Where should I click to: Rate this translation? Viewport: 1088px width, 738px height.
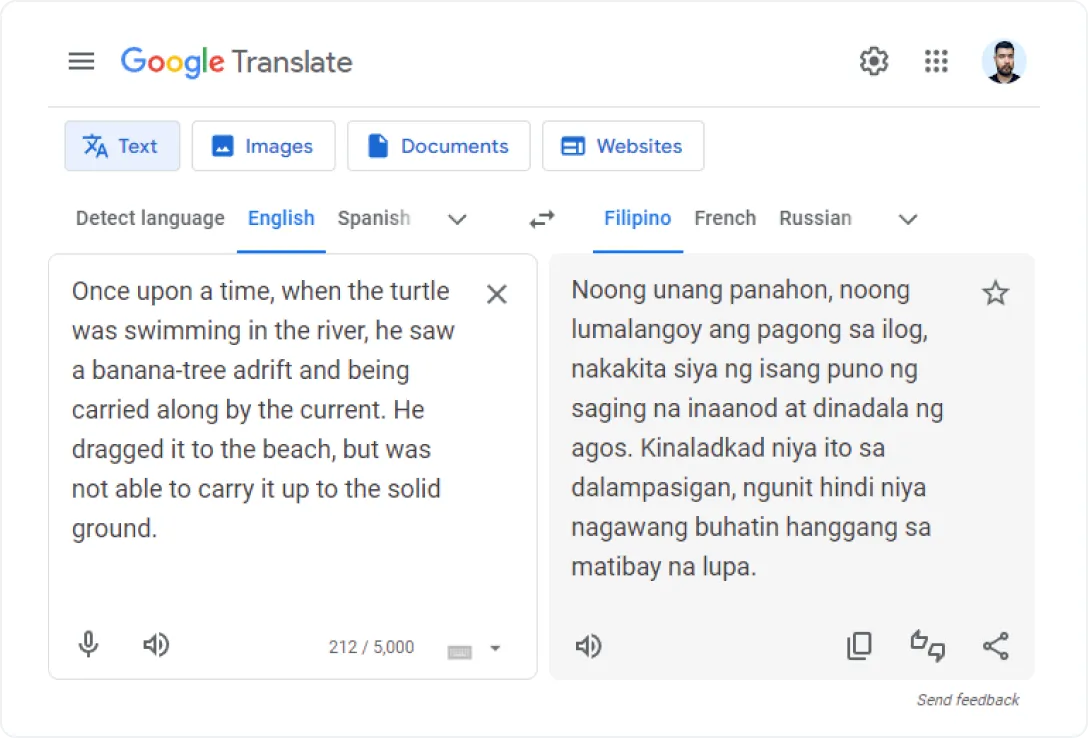[928, 646]
